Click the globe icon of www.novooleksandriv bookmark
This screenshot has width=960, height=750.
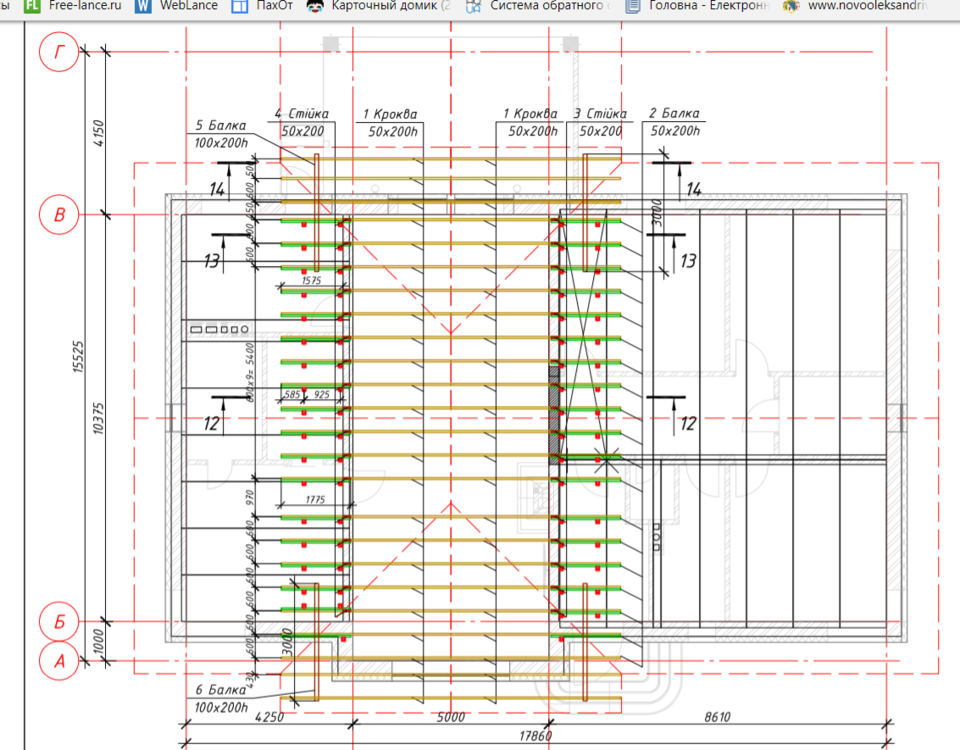789,7
